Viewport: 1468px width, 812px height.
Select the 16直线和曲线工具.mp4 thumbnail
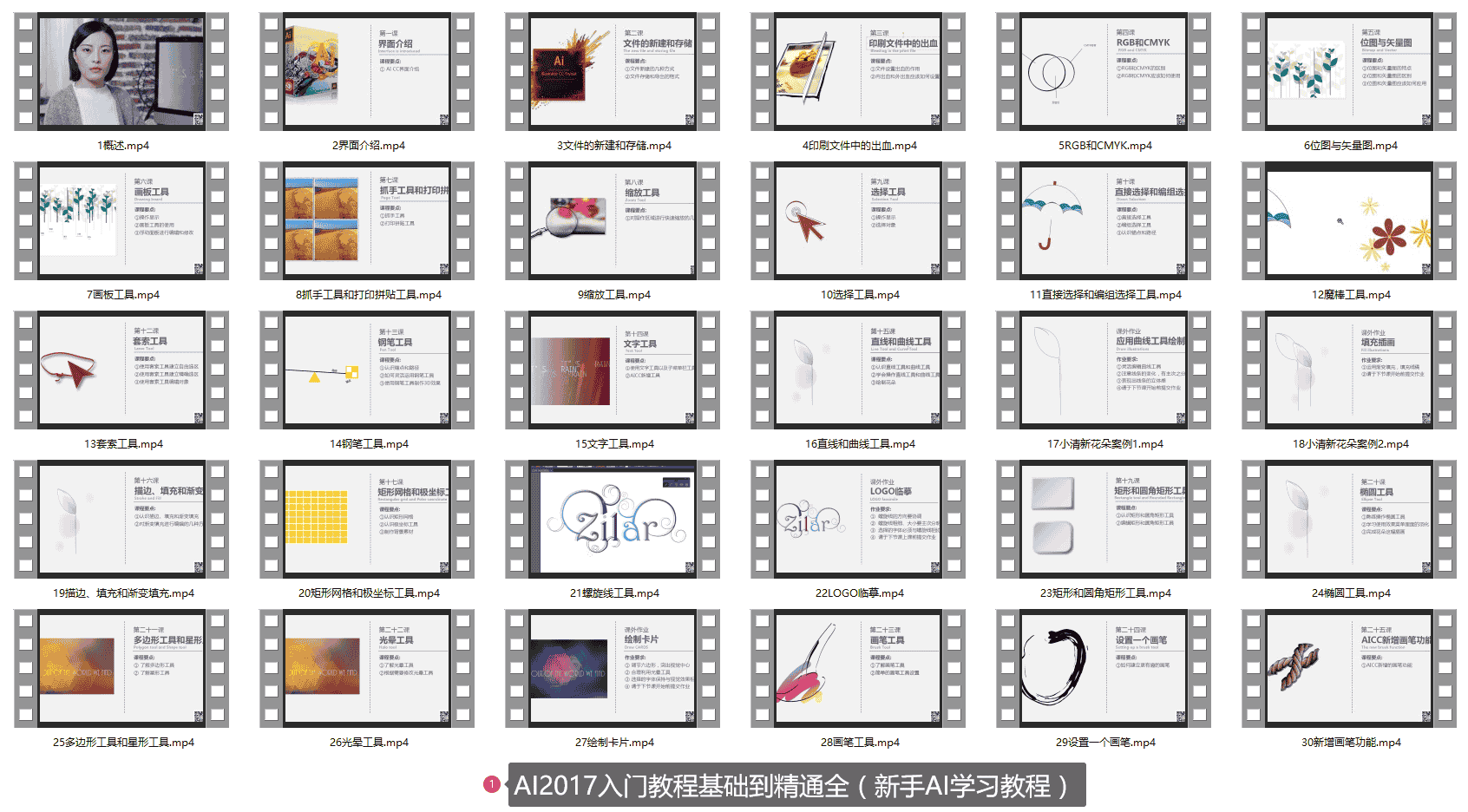coord(858,370)
